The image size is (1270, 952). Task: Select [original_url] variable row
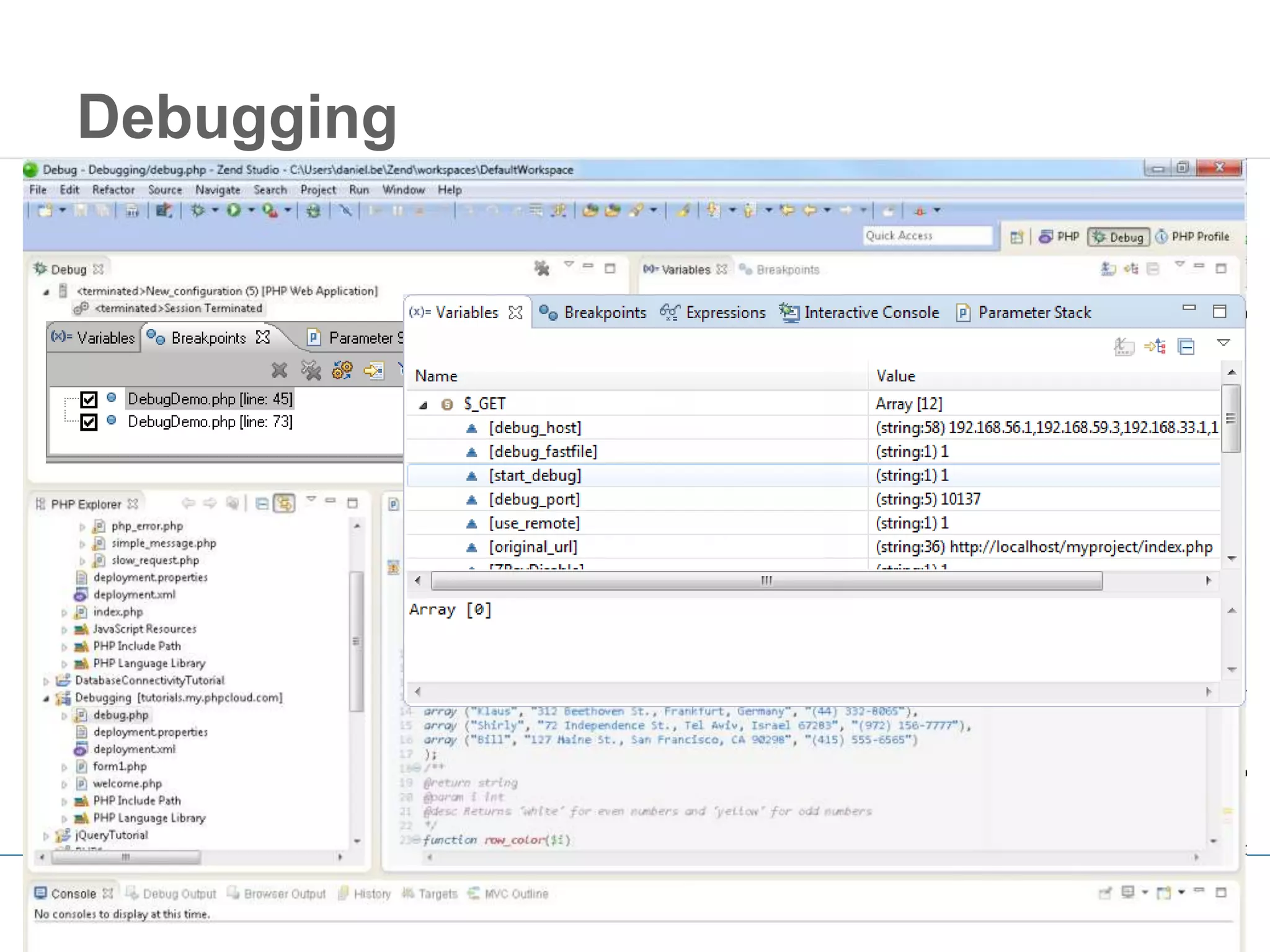pos(813,547)
